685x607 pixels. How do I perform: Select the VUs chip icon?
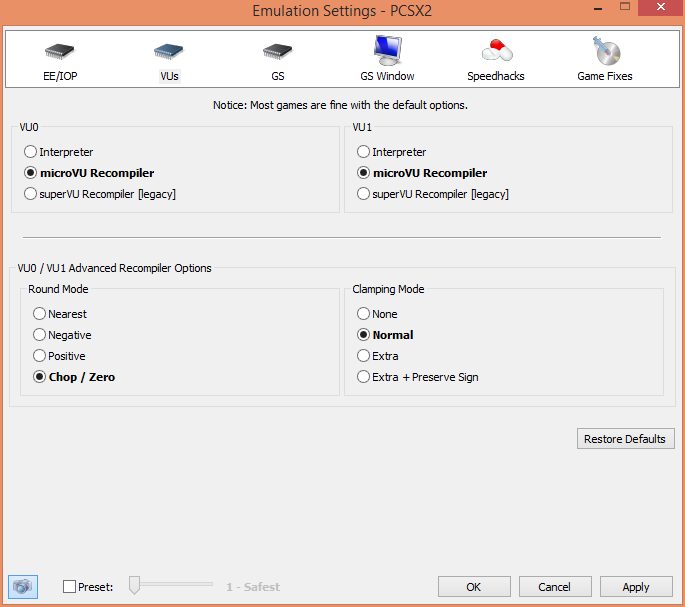[x=169, y=52]
